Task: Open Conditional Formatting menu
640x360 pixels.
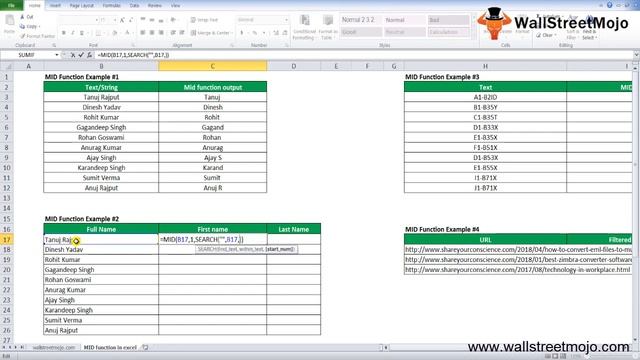Action: (304, 27)
